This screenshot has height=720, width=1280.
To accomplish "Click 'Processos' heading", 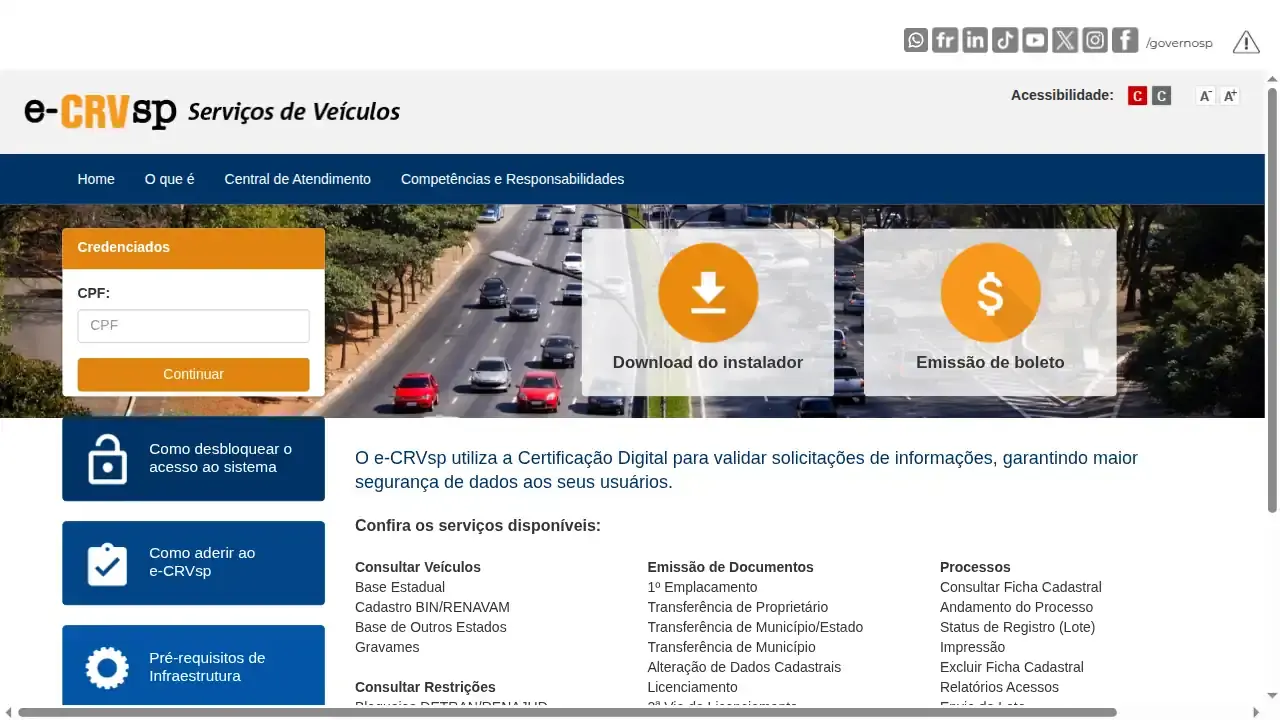I will [x=975, y=567].
